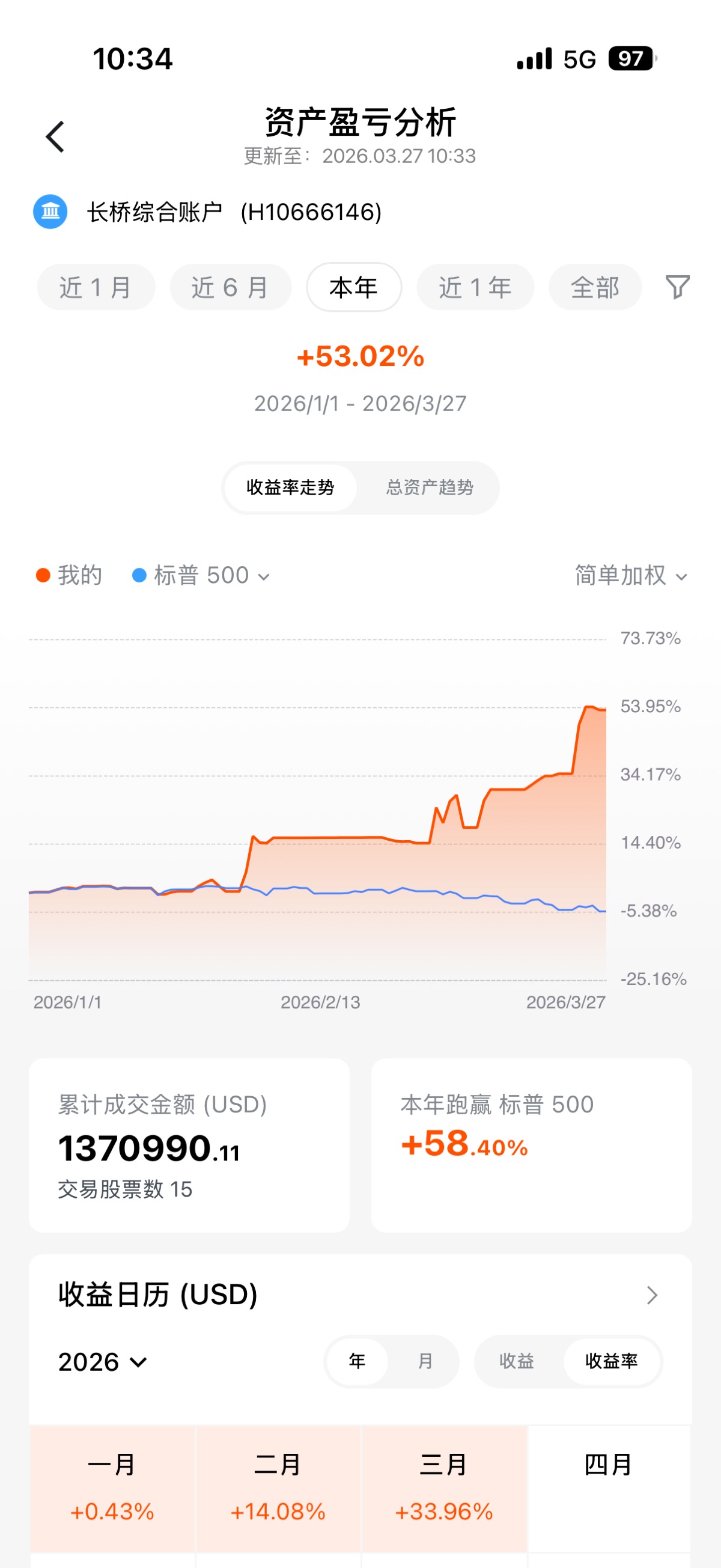Image resolution: width=721 pixels, height=1568 pixels.
Task: Select the 全部 range tab
Action: click(x=594, y=287)
